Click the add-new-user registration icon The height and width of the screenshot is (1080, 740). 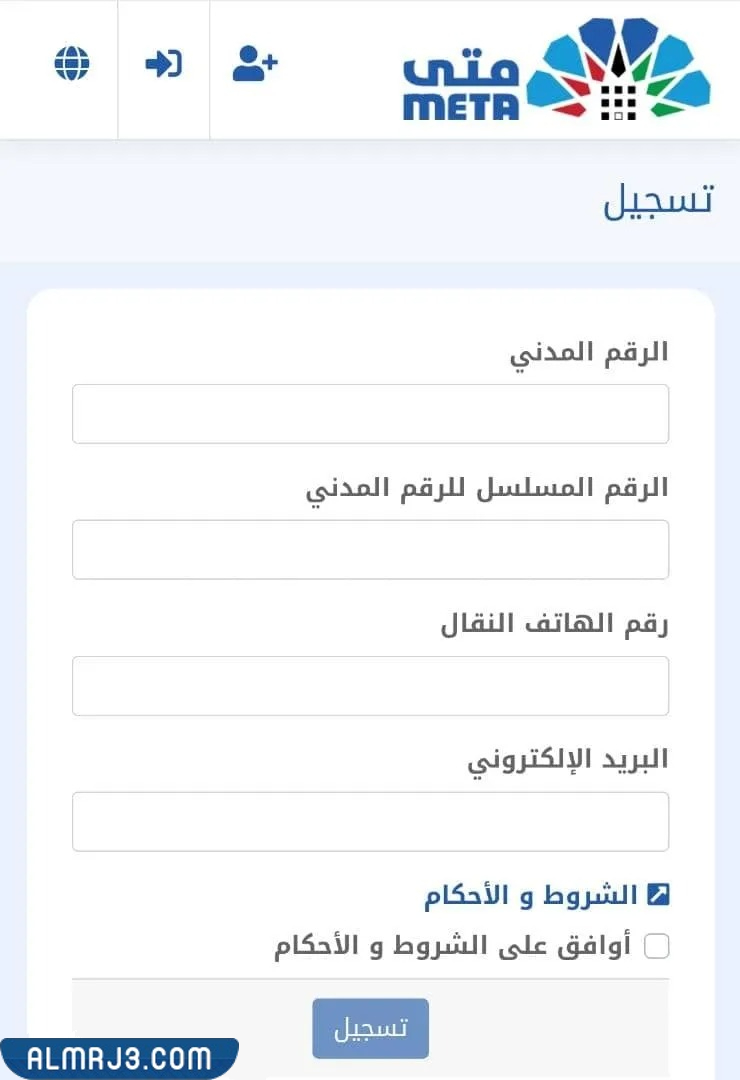(x=254, y=64)
